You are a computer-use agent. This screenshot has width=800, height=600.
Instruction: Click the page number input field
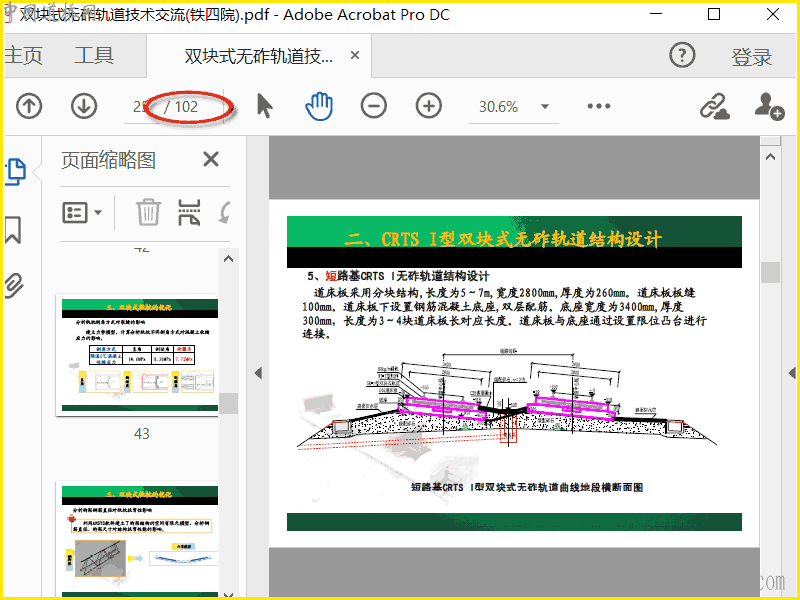tap(140, 107)
